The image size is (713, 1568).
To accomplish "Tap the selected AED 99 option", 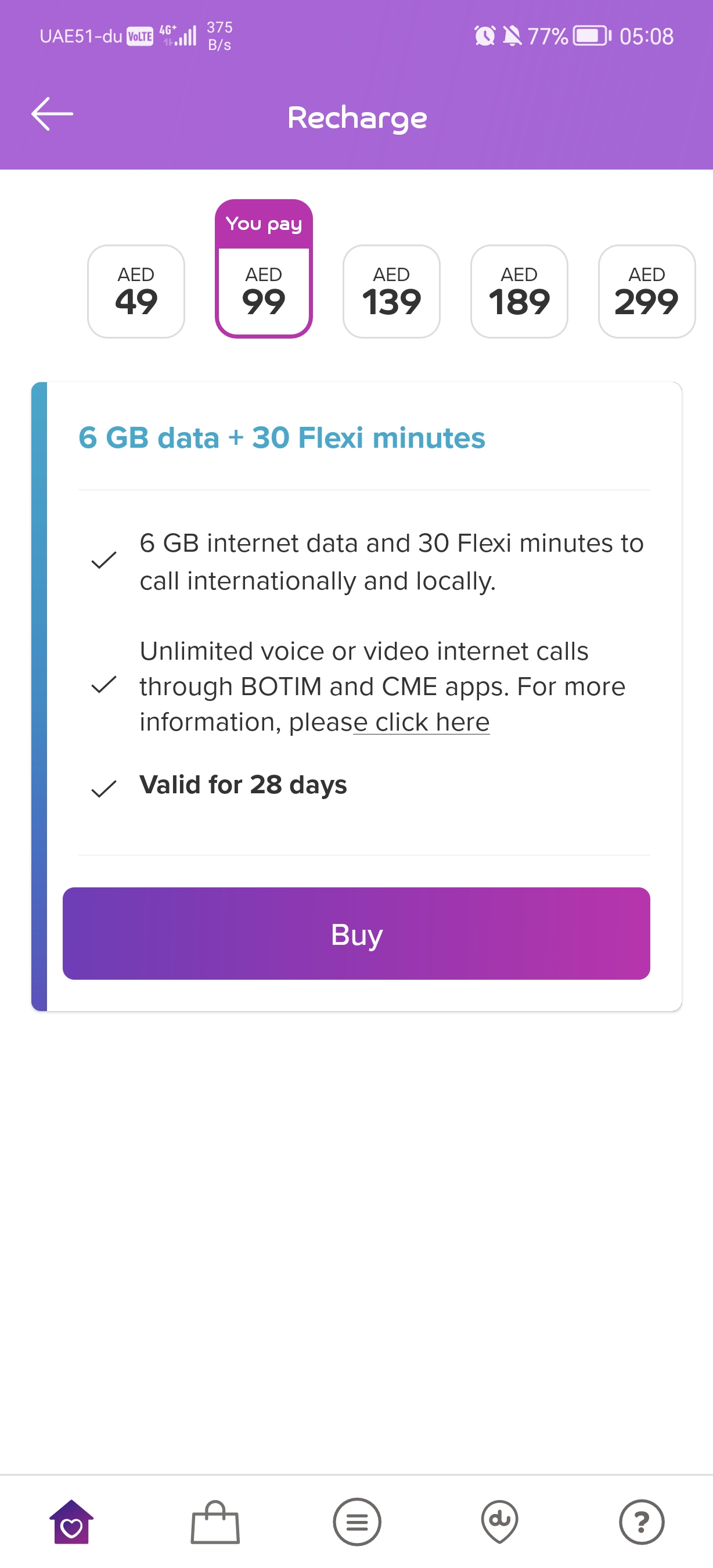I will pos(264,292).
